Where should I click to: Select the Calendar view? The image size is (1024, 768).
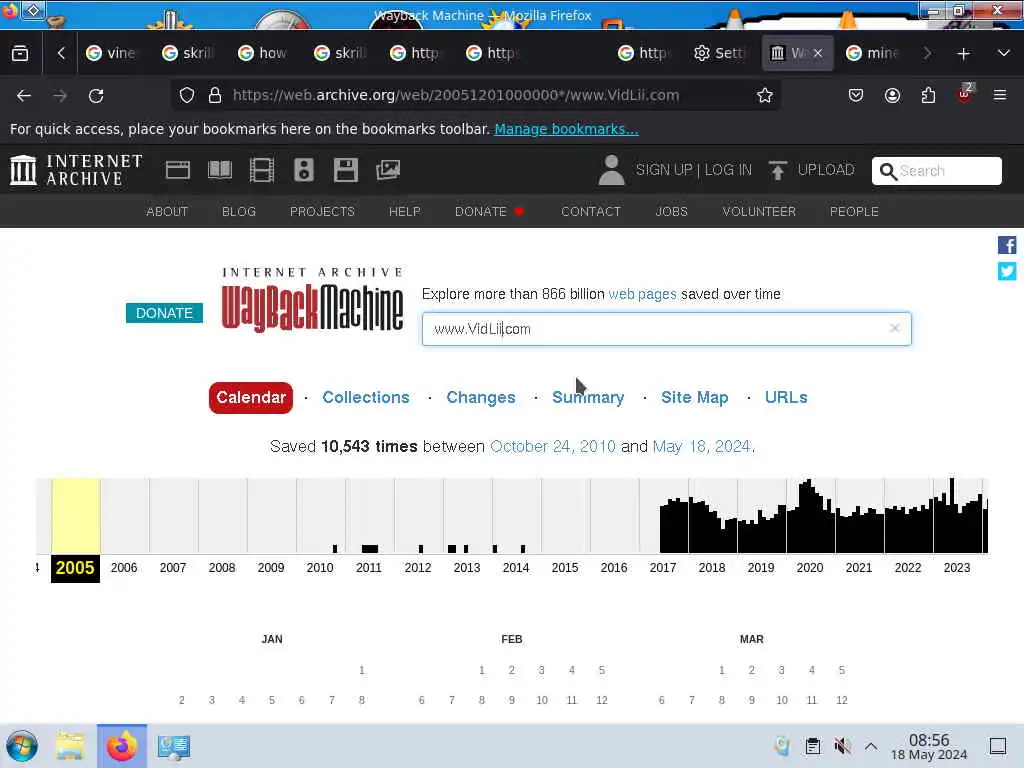251,397
